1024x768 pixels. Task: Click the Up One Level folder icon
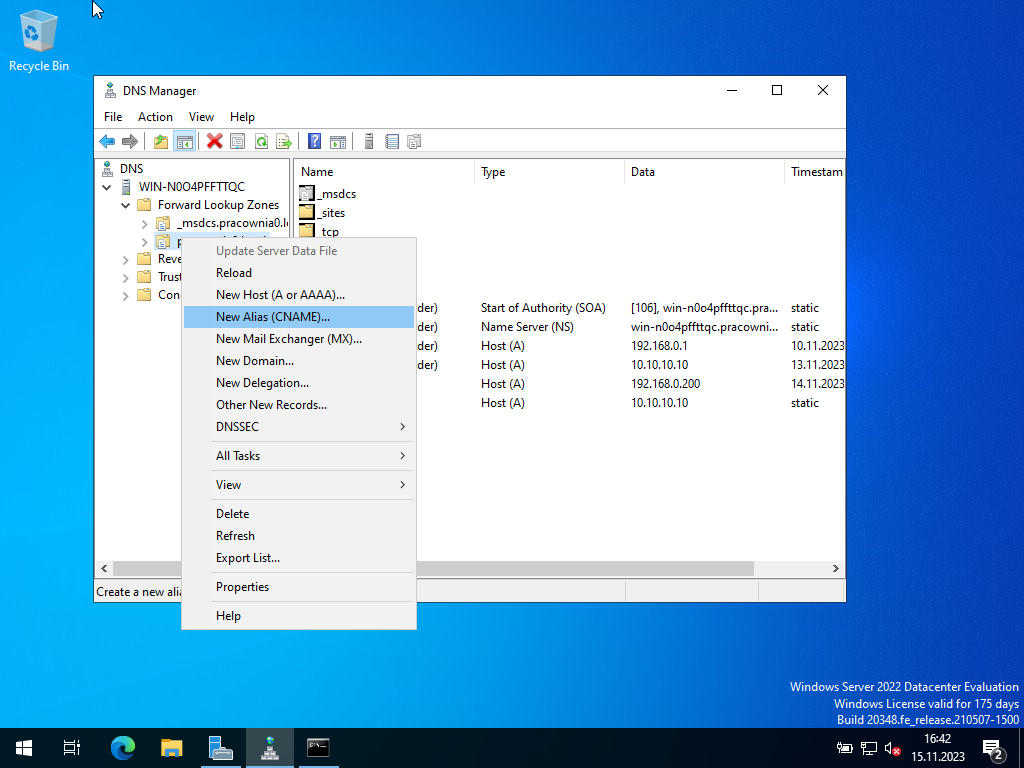point(161,141)
